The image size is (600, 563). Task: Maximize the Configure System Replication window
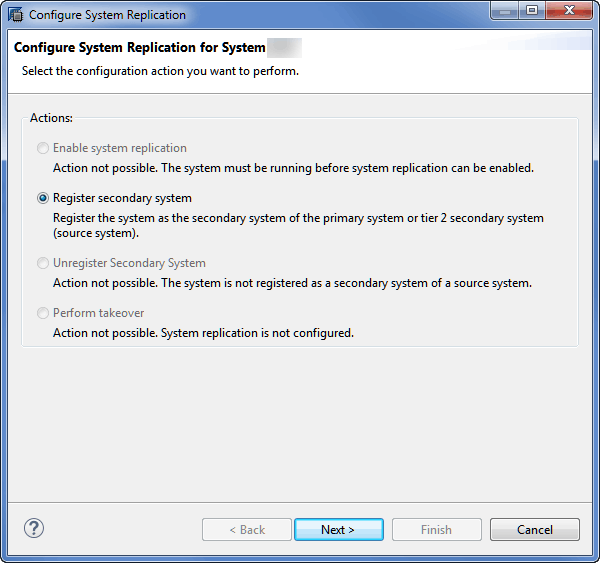(x=531, y=12)
